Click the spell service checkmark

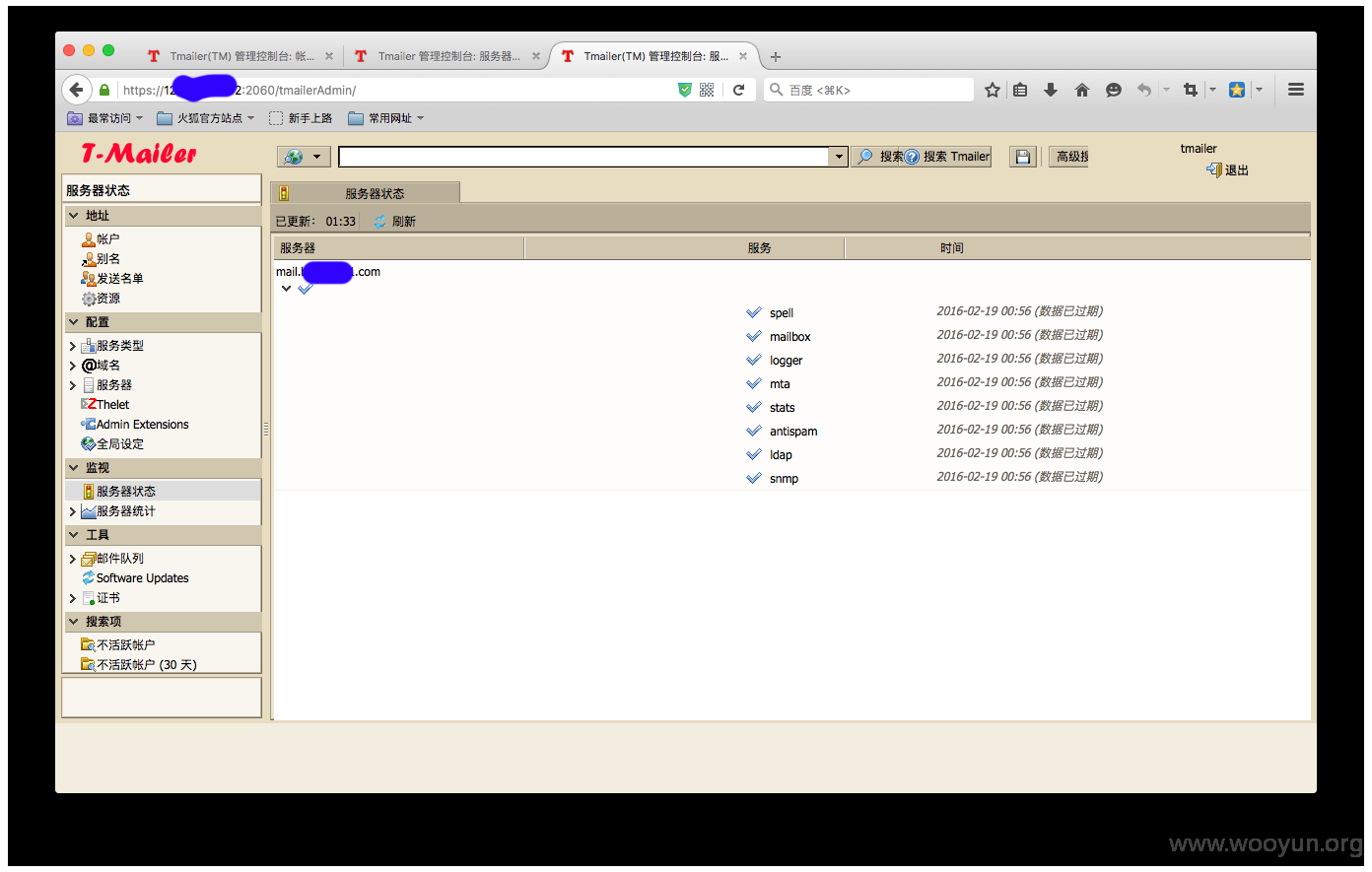(754, 312)
